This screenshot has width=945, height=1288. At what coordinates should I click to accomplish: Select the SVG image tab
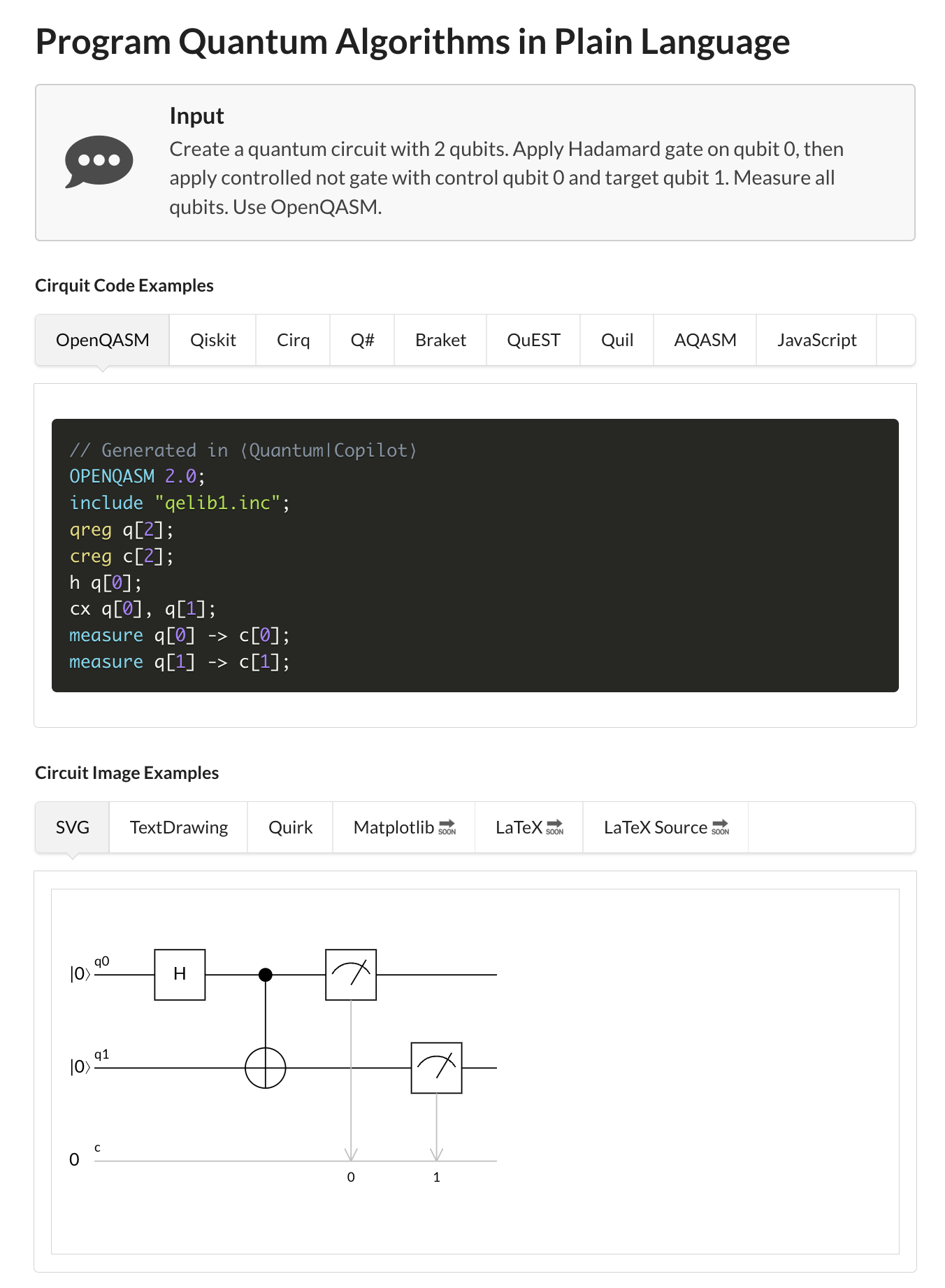(73, 827)
